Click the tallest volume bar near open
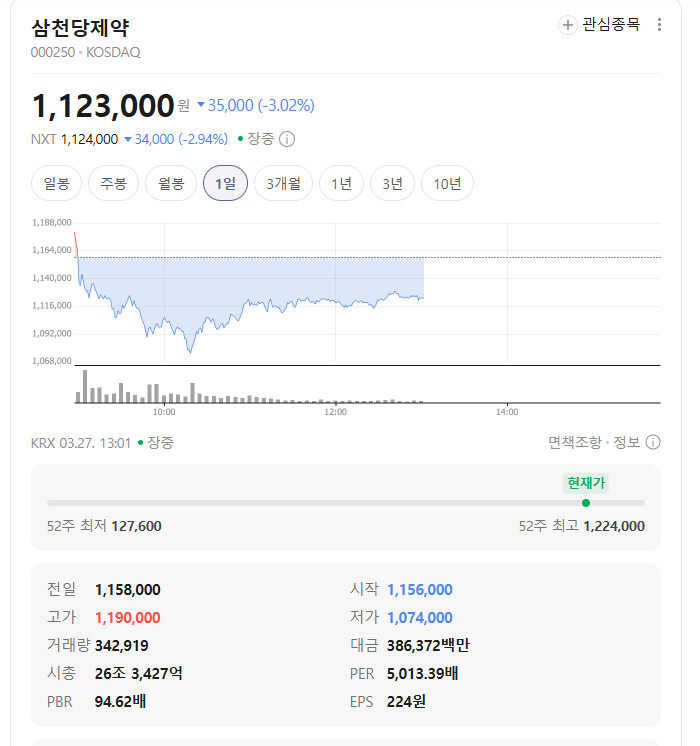Viewport: 700px width, 746px height. (85, 386)
